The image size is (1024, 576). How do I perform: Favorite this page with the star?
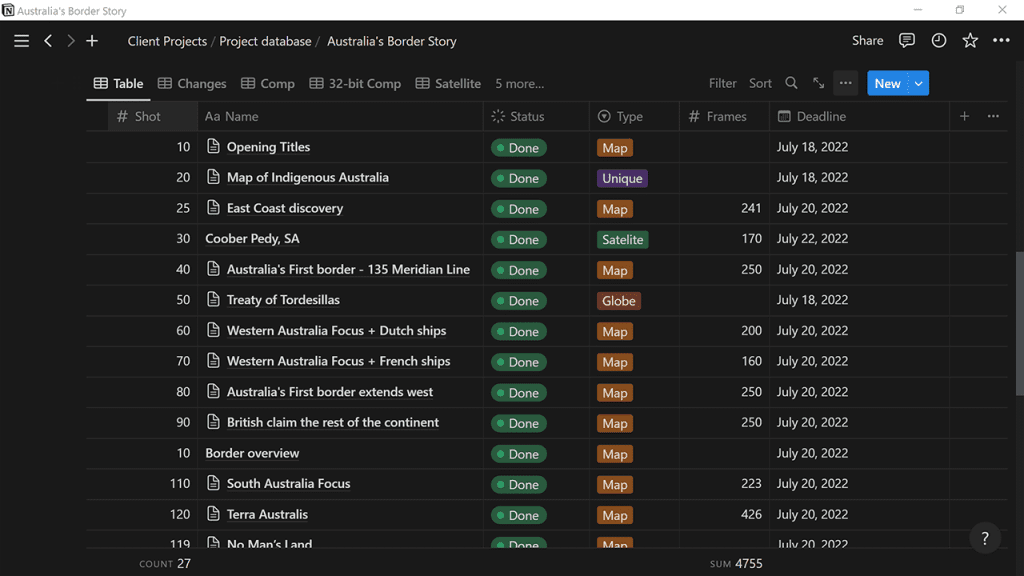point(970,40)
